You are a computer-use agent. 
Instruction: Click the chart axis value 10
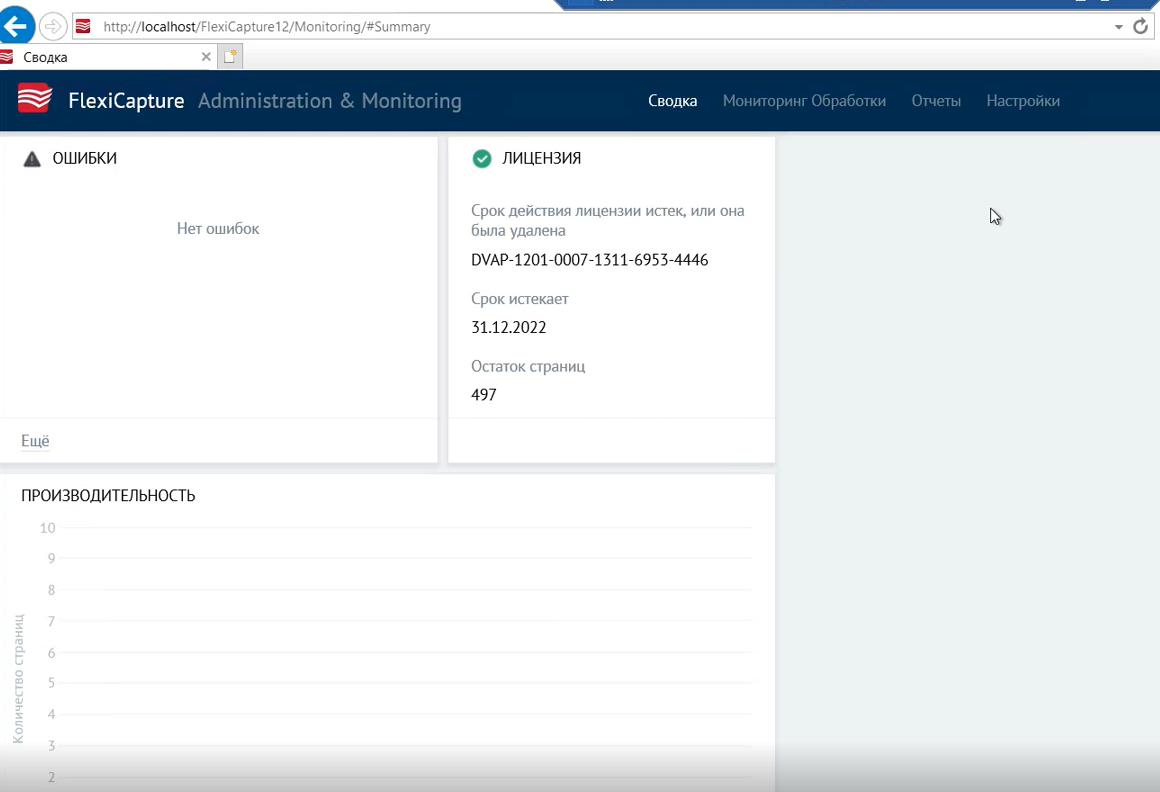[x=47, y=528]
